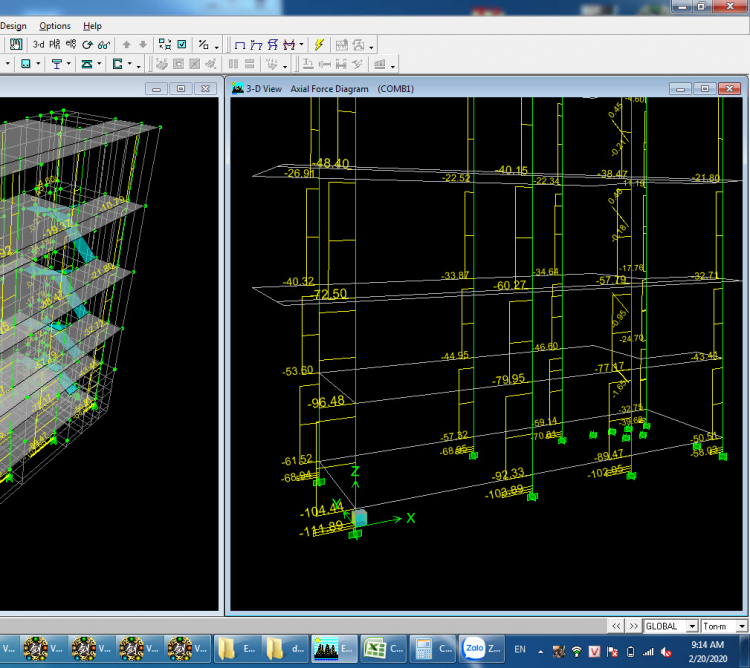Click the EN language indicator
Screen dimensions: 750x668
click(519, 649)
